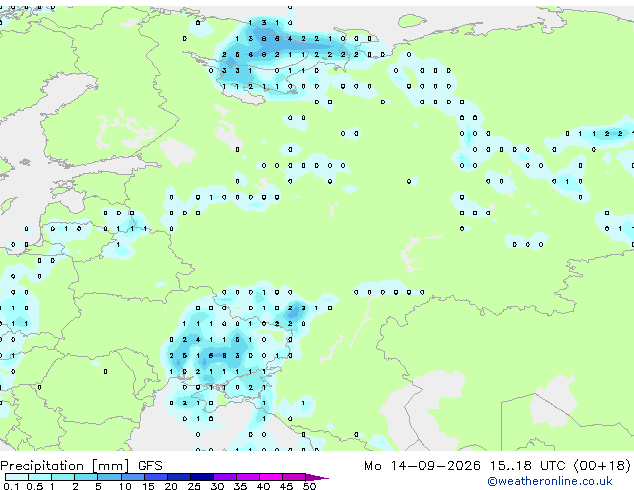634x490 pixels.
Task: Click the GFS model label
Action: (150, 466)
